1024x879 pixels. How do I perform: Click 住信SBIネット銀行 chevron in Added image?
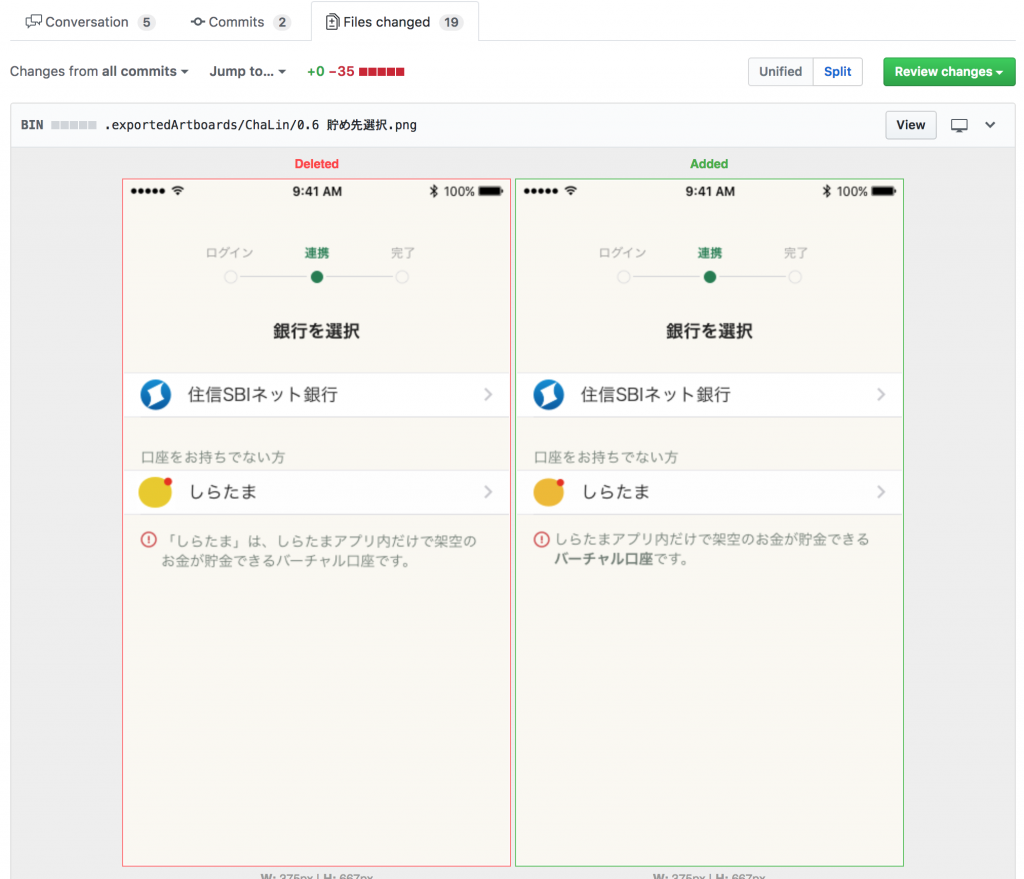coord(881,394)
